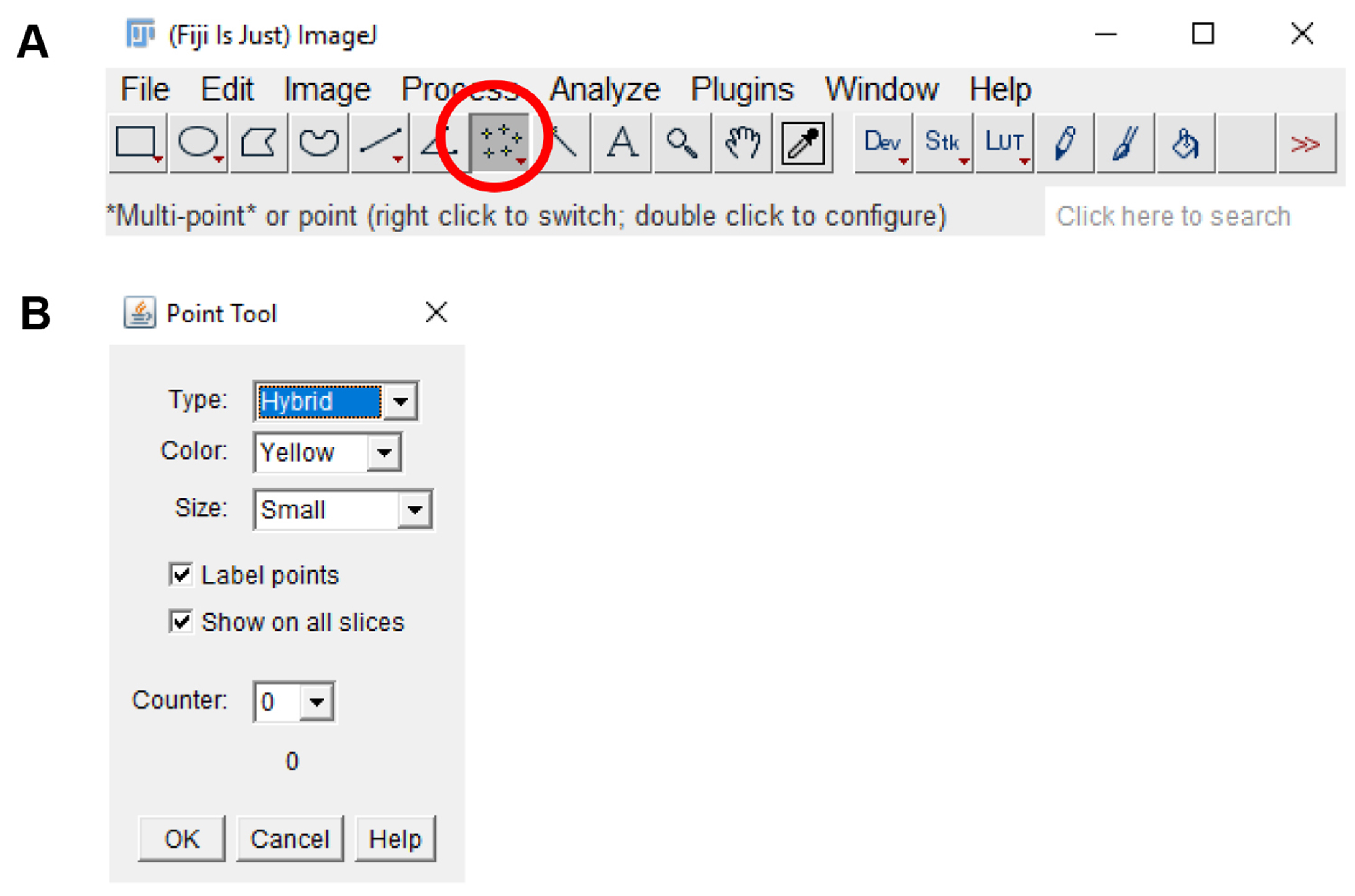Viewport: 1355px width, 896px height.
Task: Click the 'Click here to search' field
Action: [1195, 216]
